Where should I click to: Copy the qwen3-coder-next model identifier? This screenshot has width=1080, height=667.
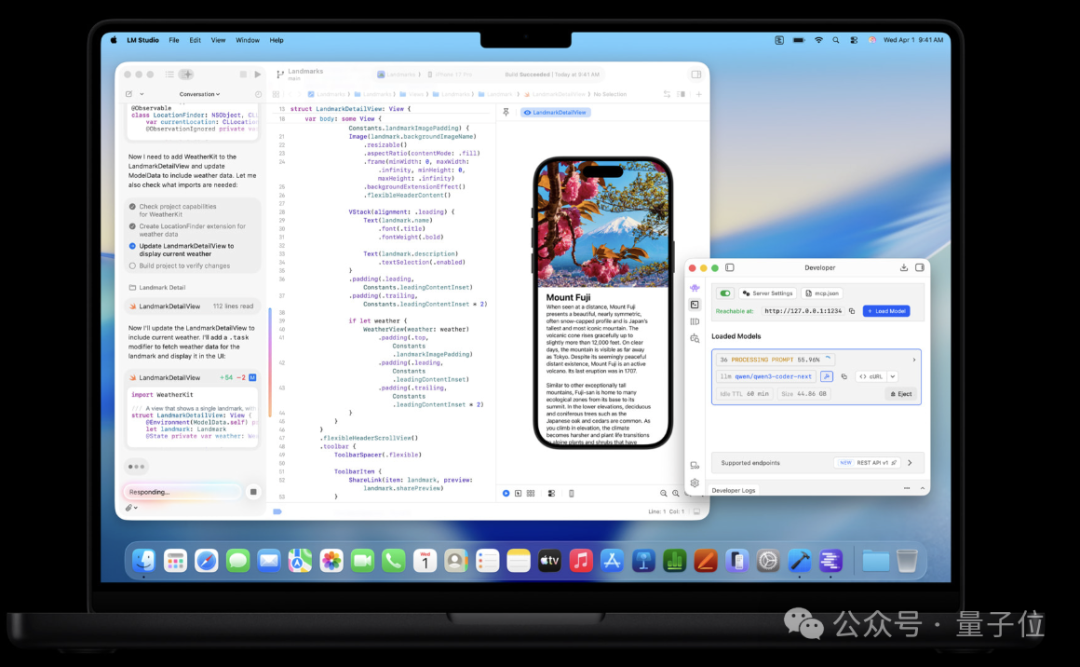pyautogui.click(x=844, y=377)
